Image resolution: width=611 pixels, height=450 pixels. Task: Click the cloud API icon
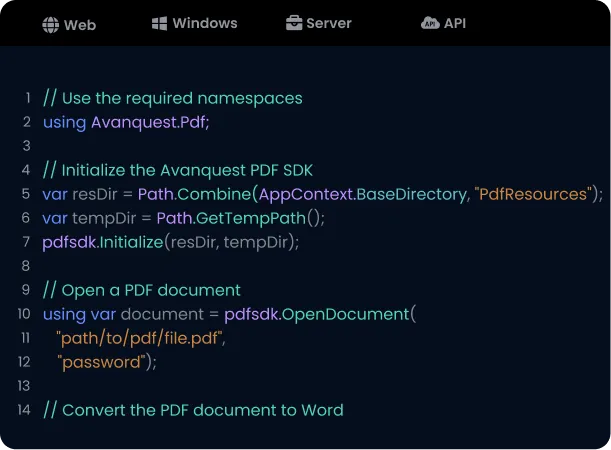point(430,23)
